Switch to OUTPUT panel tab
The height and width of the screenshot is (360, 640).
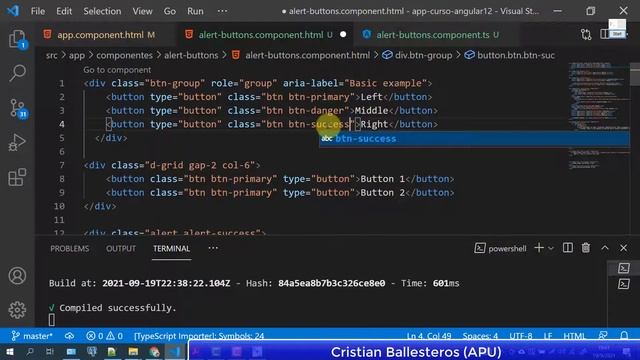pos(121,249)
